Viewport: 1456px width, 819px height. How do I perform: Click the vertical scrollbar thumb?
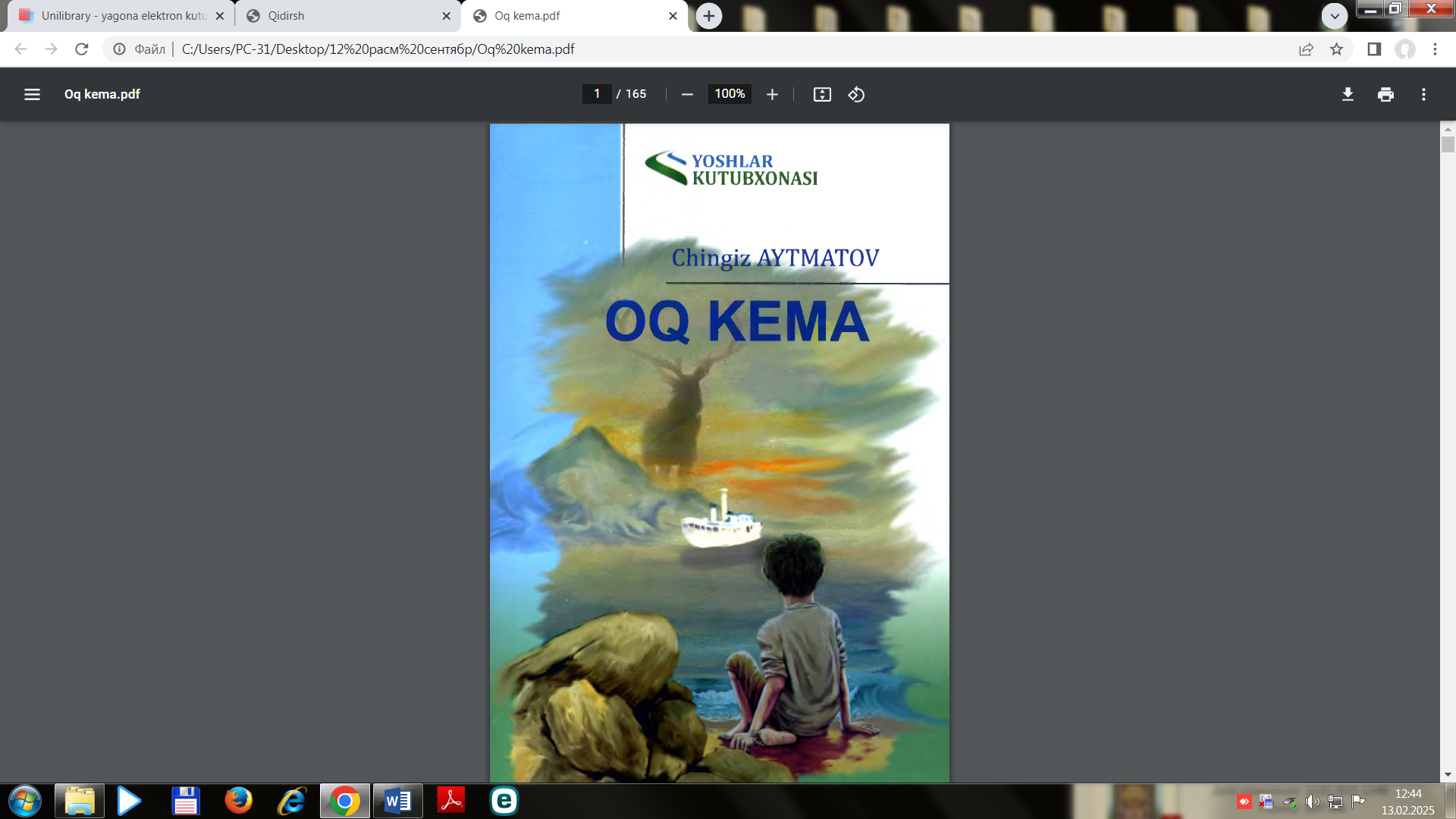1448,145
